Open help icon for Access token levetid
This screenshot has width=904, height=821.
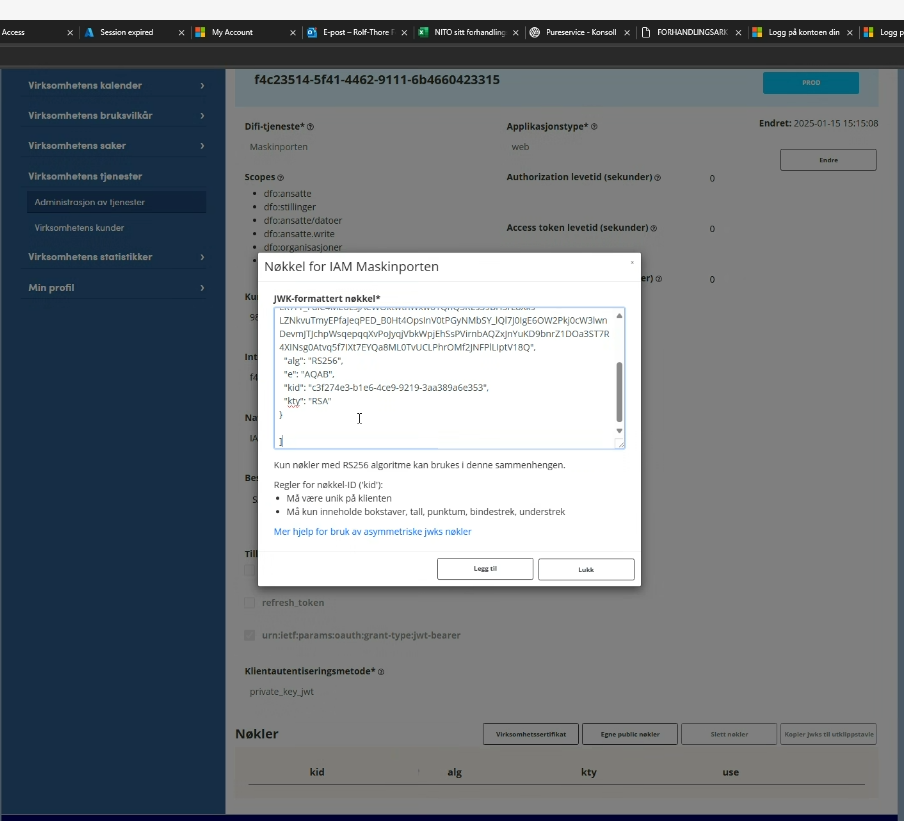click(653, 228)
